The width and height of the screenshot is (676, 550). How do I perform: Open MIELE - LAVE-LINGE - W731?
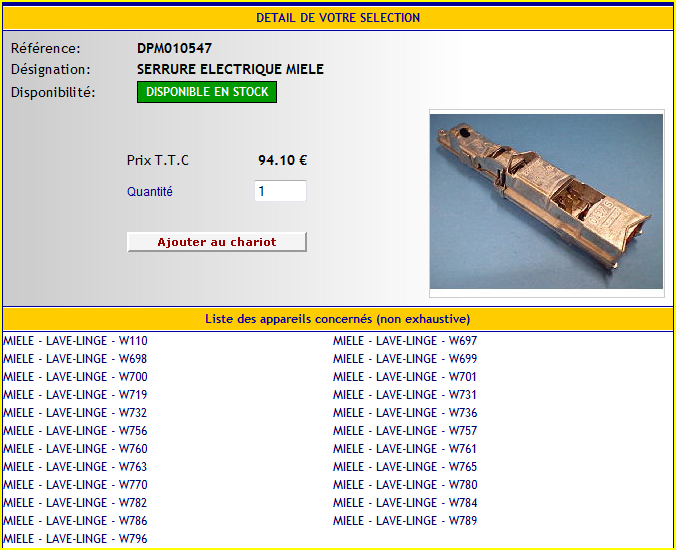pos(404,394)
